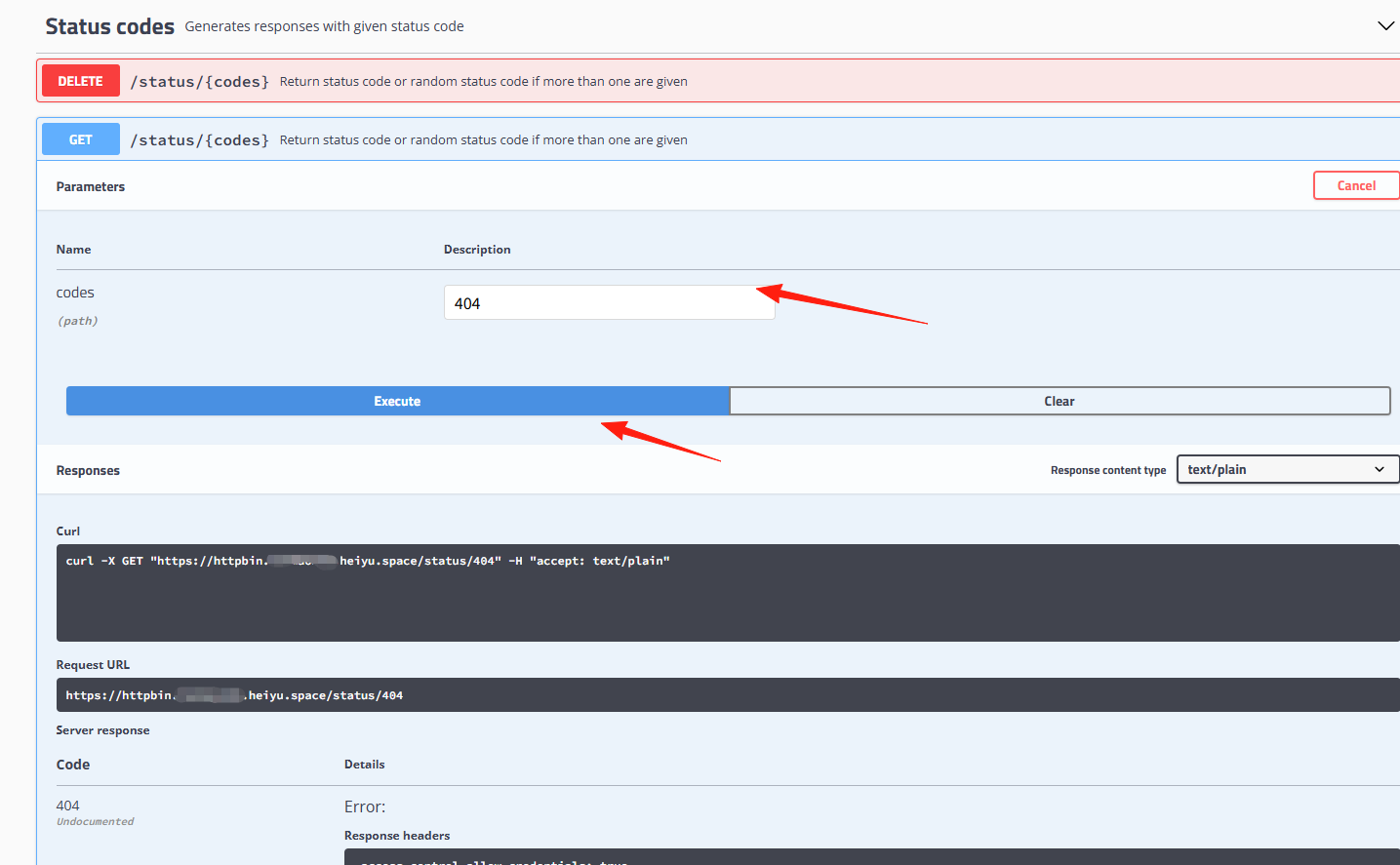Viewport: 1400px width, 865px height.
Task: Click the Undocumented label under 404
Action: [95, 822]
